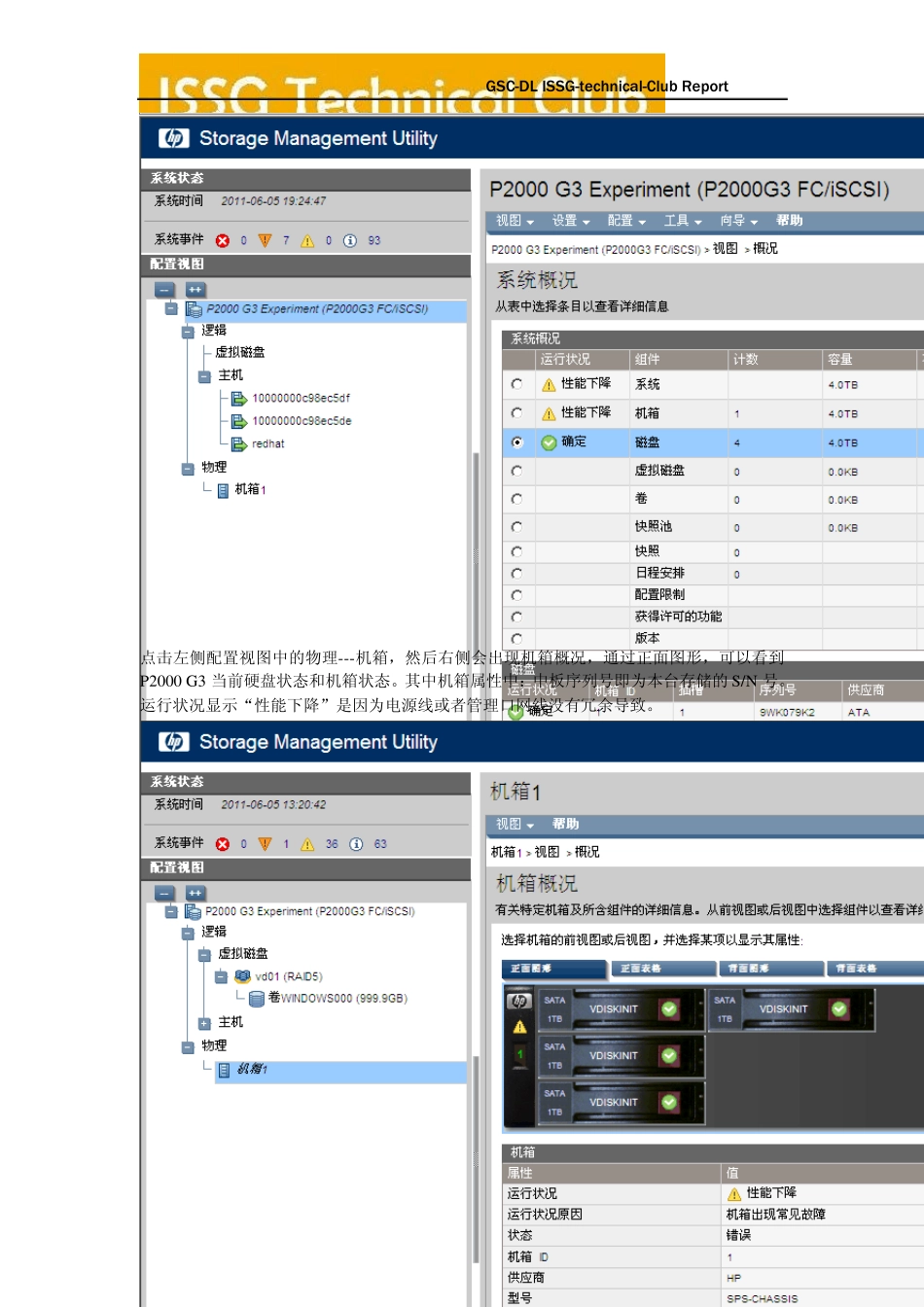
Task: Click the HP logo in the lower Storage Management Utility header
Action: tap(174, 742)
